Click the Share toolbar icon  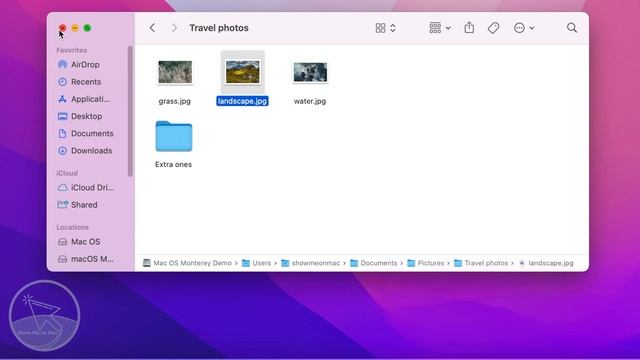[469, 28]
